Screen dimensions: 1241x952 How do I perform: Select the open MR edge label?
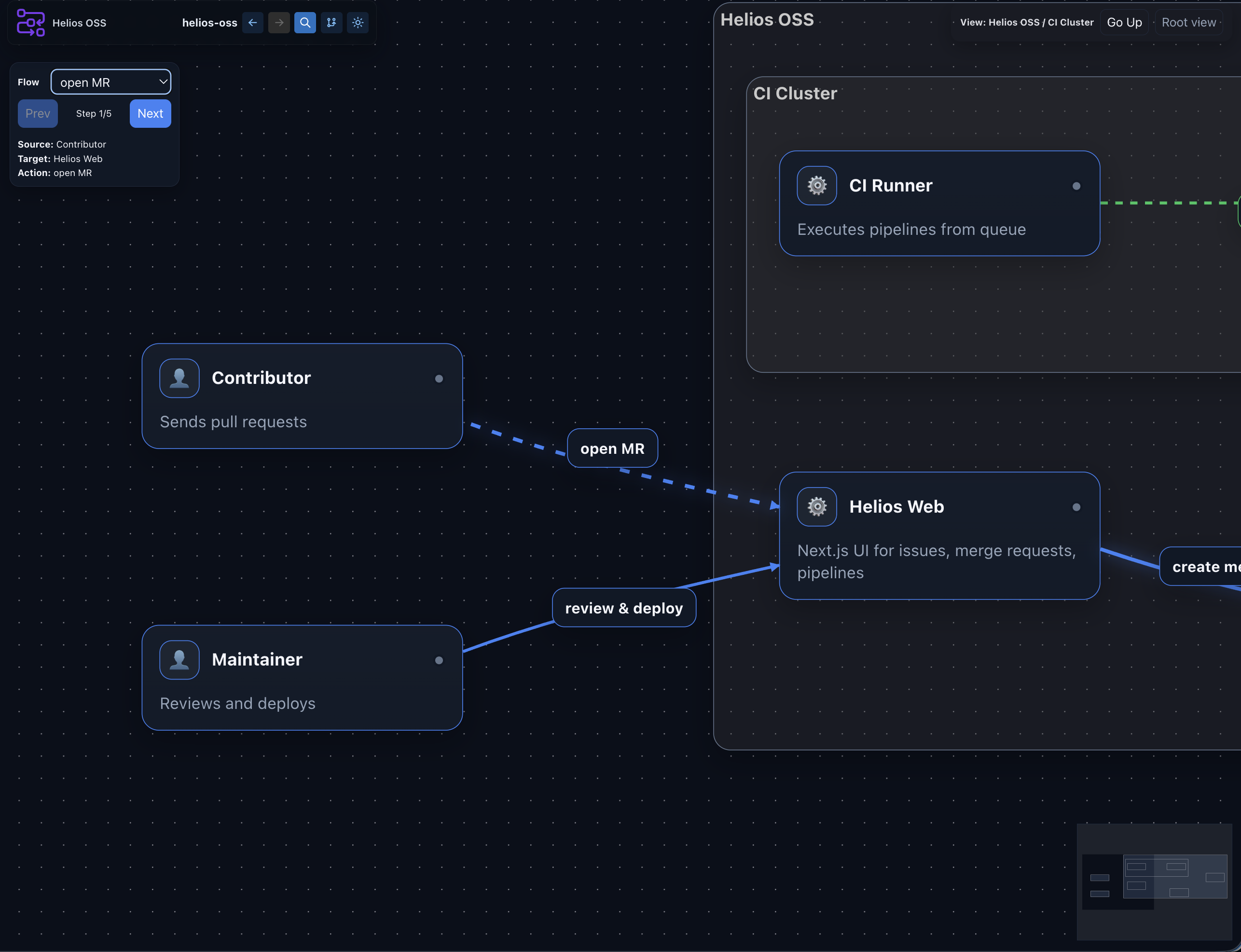[x=612, y=448]
